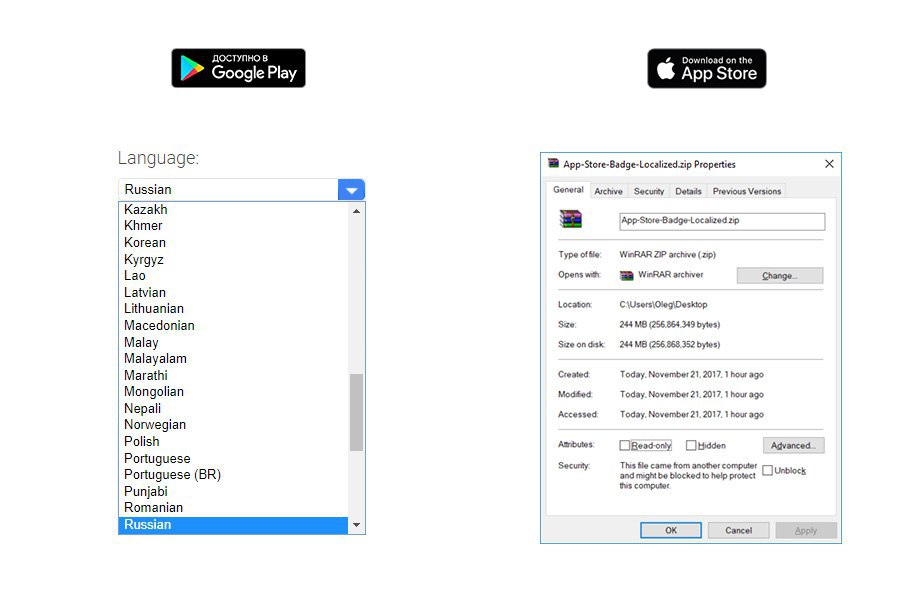Switch to the Archive tab
This screenshot has height=600, width=920.
[608, 191]
